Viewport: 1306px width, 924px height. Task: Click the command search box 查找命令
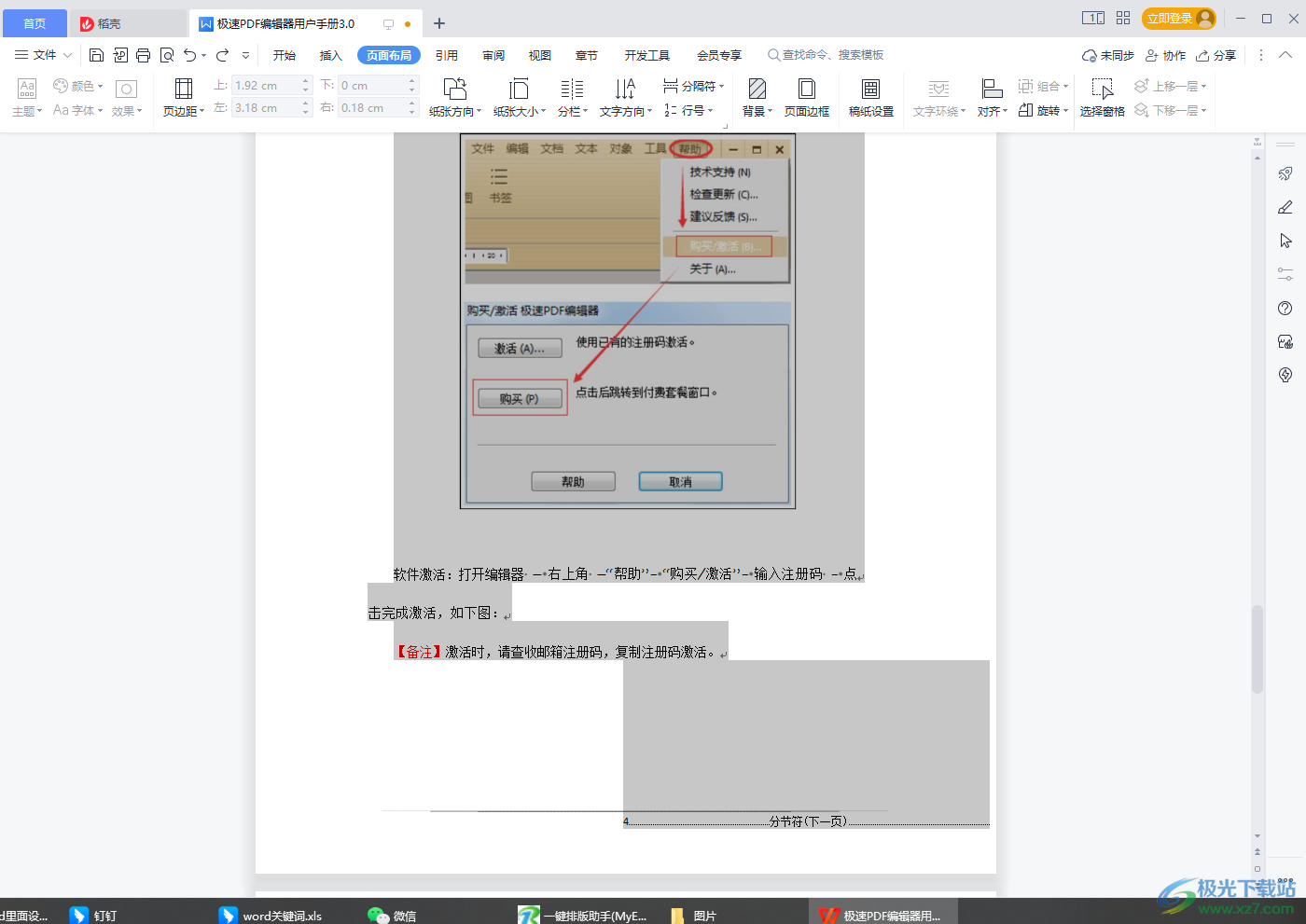point(827,55)
